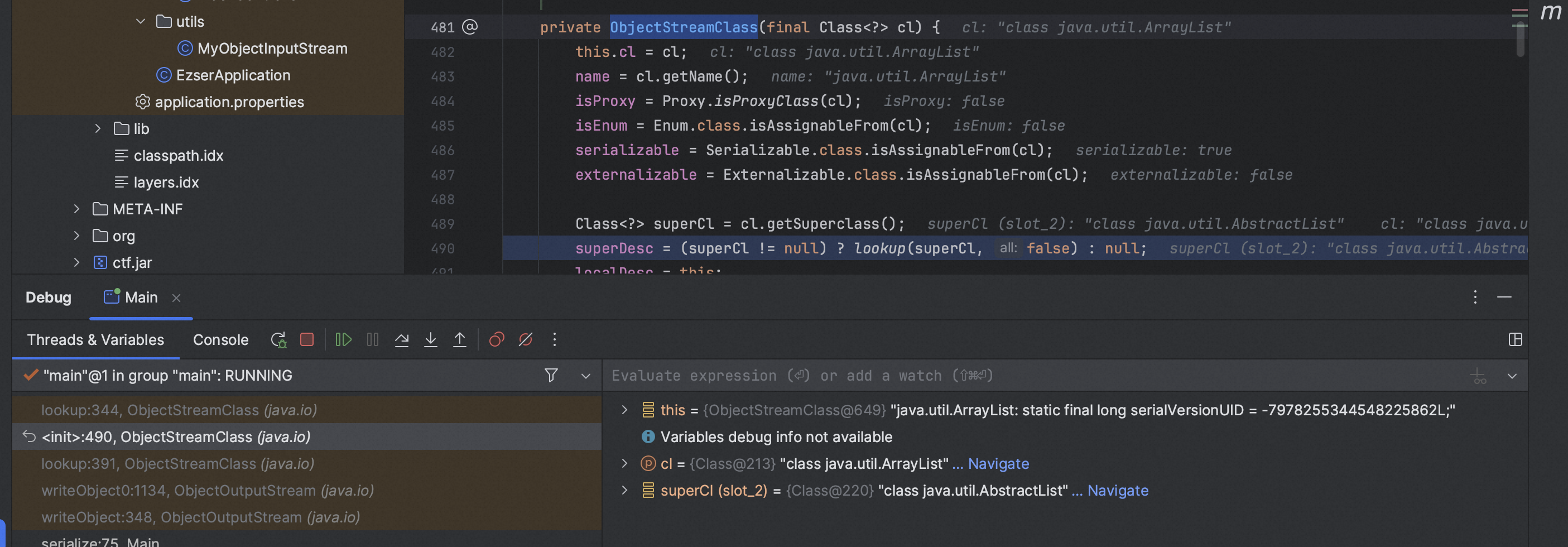1568x547 pixels.
Task: Click the application.properties gear icon
Action: pyautogui.click(x=142, y=102)
